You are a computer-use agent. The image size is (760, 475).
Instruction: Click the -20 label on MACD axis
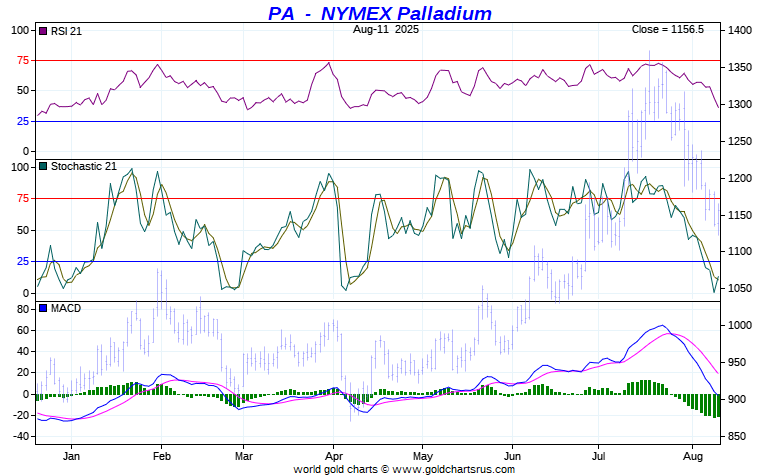(22, 415)
